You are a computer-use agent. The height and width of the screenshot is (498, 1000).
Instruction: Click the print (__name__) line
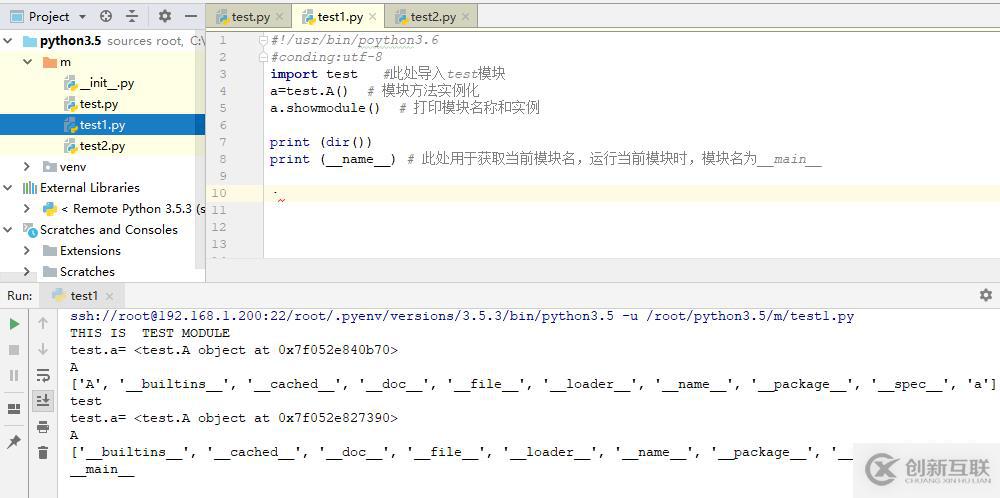coord(545,159)
